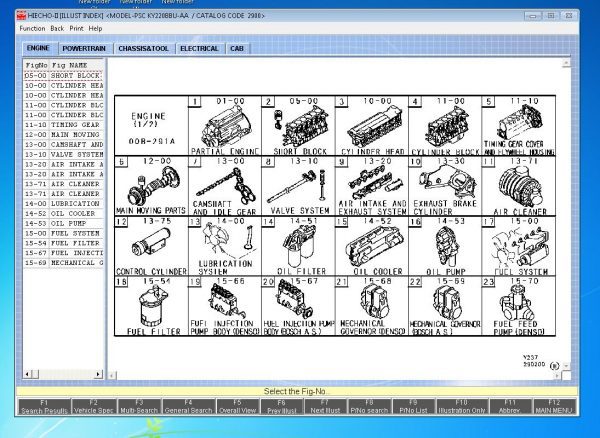The image size is (600, 438).
Task: Open Valve System 13-10 illustration
Action: [298, 186]
